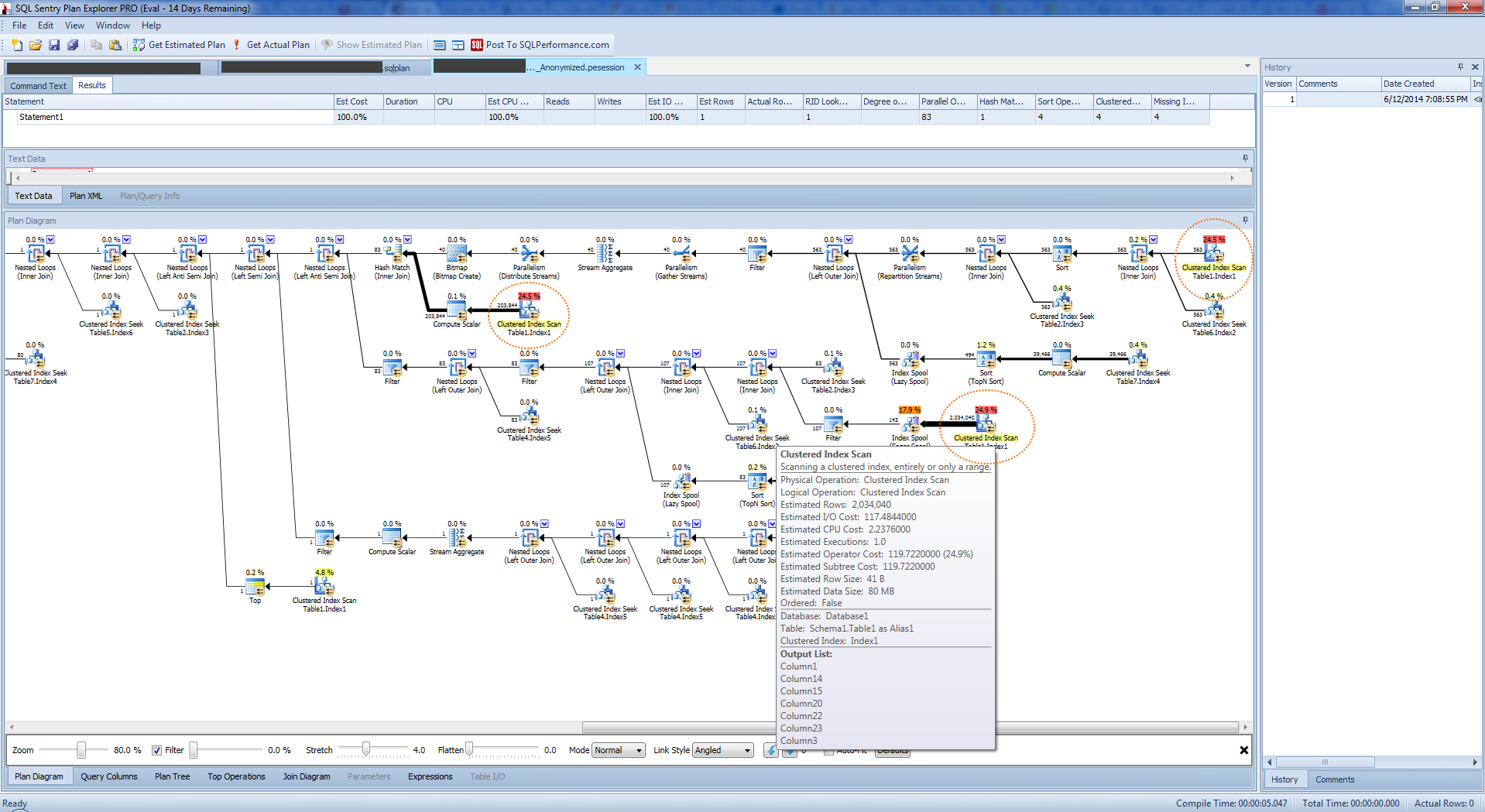Switch to the Query Columns tab

pyautogui.click(x=109, y=776)
